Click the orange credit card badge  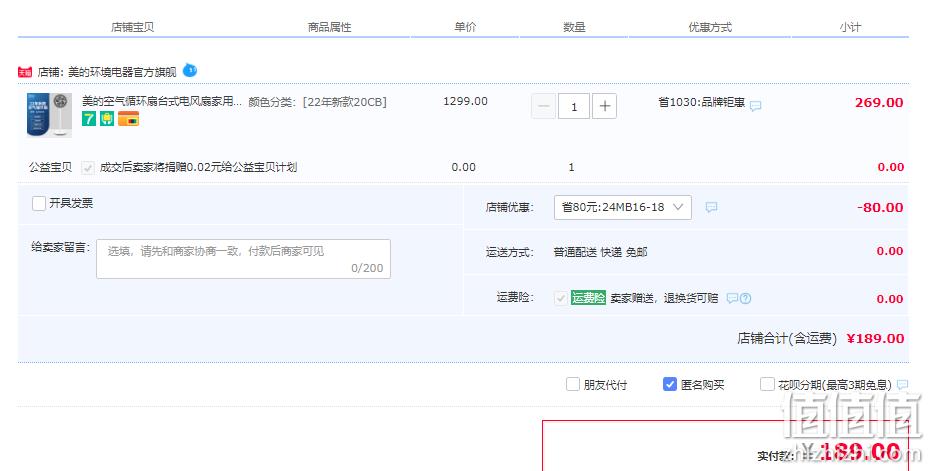(128, 119)
